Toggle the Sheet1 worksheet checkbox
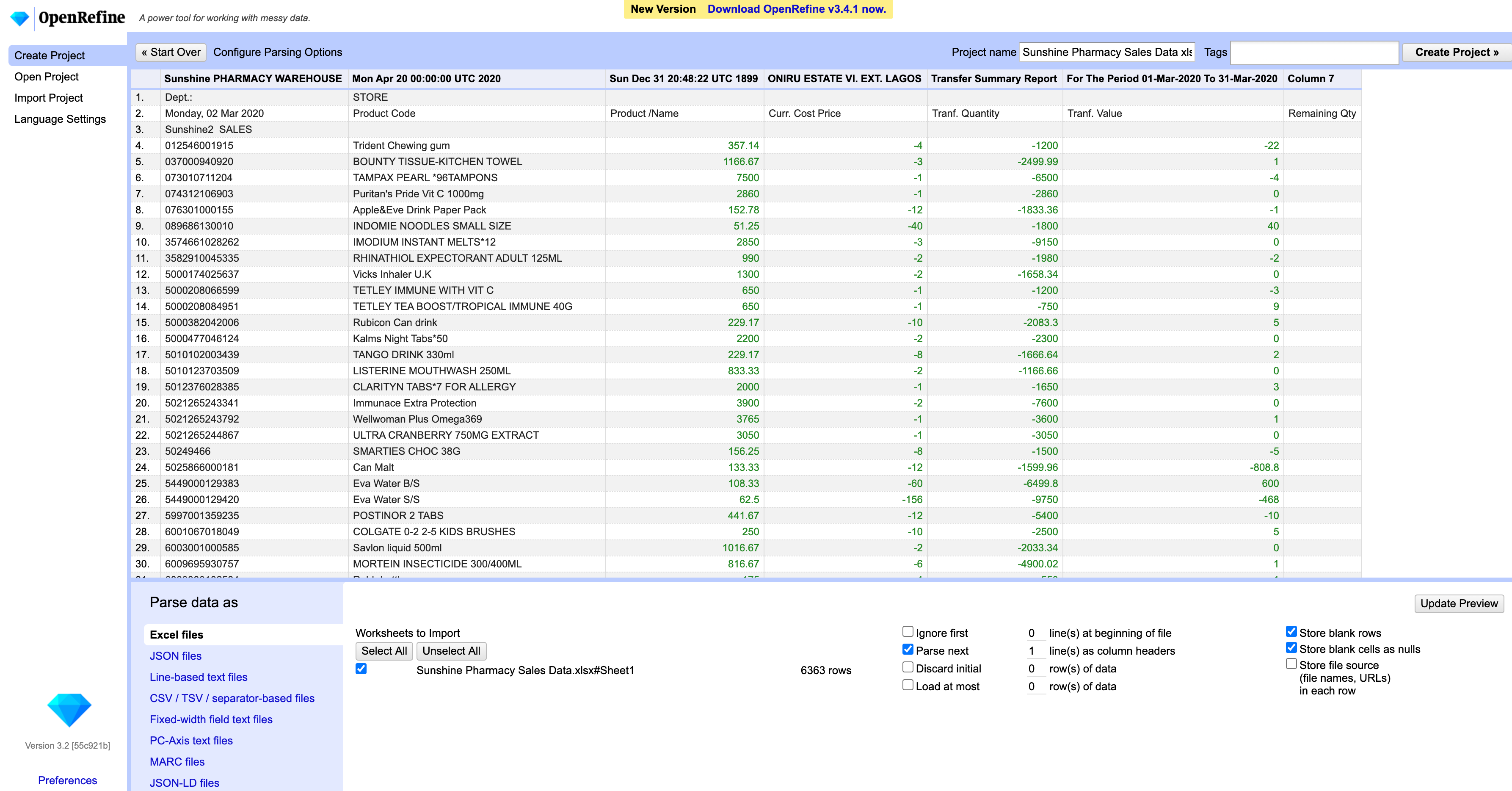 (x=361, y=669)
